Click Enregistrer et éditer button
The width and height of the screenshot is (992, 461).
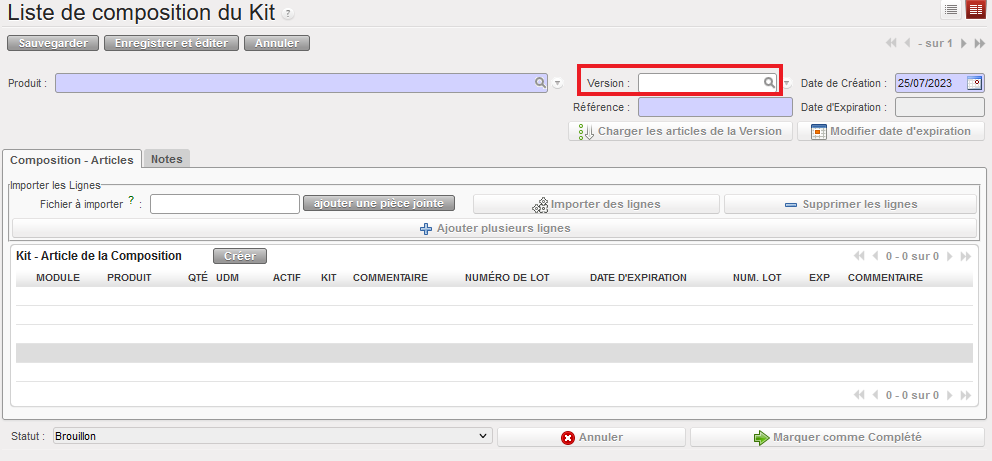point(171,43)
